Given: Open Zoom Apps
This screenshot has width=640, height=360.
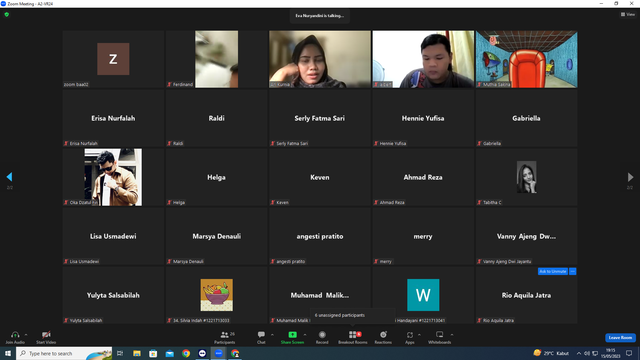Looking at the screenshot, I should [410, 337].
